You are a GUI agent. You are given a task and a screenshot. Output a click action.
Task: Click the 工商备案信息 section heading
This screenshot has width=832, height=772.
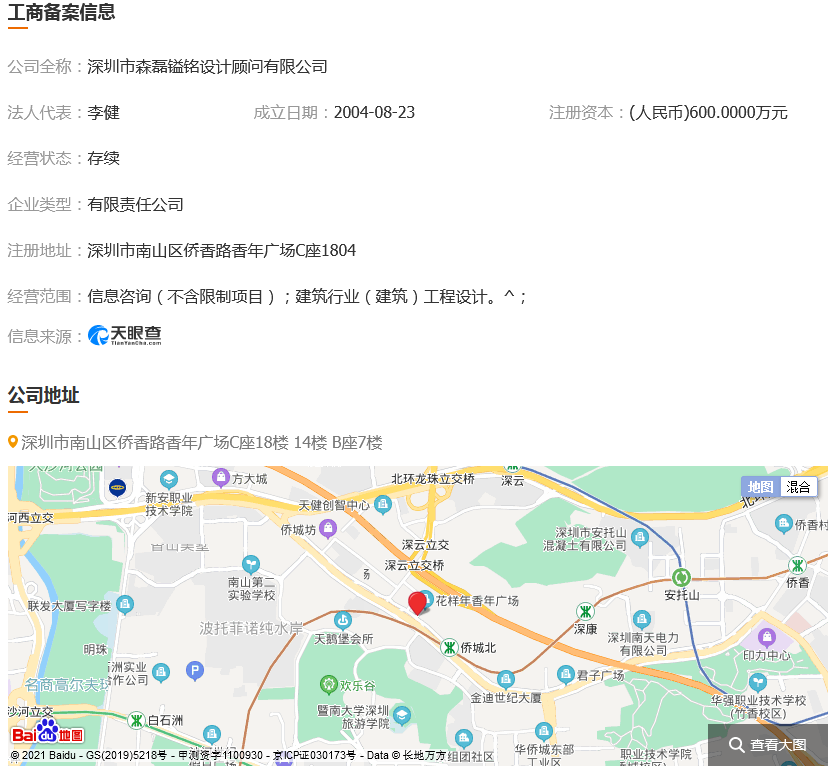(62, 12)
